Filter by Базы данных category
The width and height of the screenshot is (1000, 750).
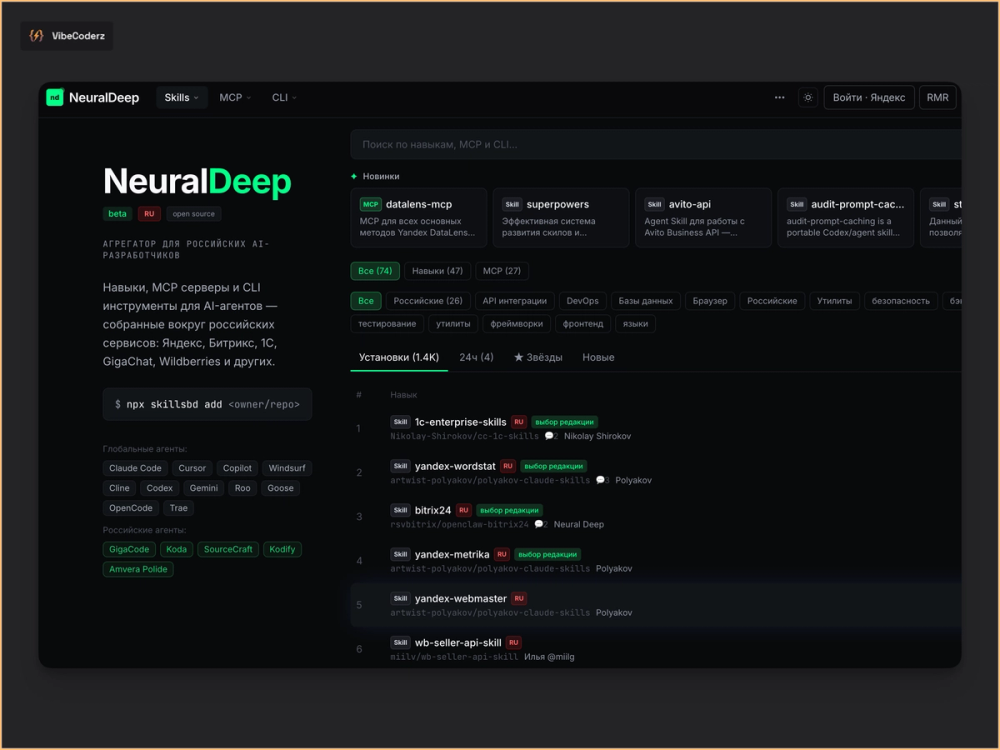[645, 301]
